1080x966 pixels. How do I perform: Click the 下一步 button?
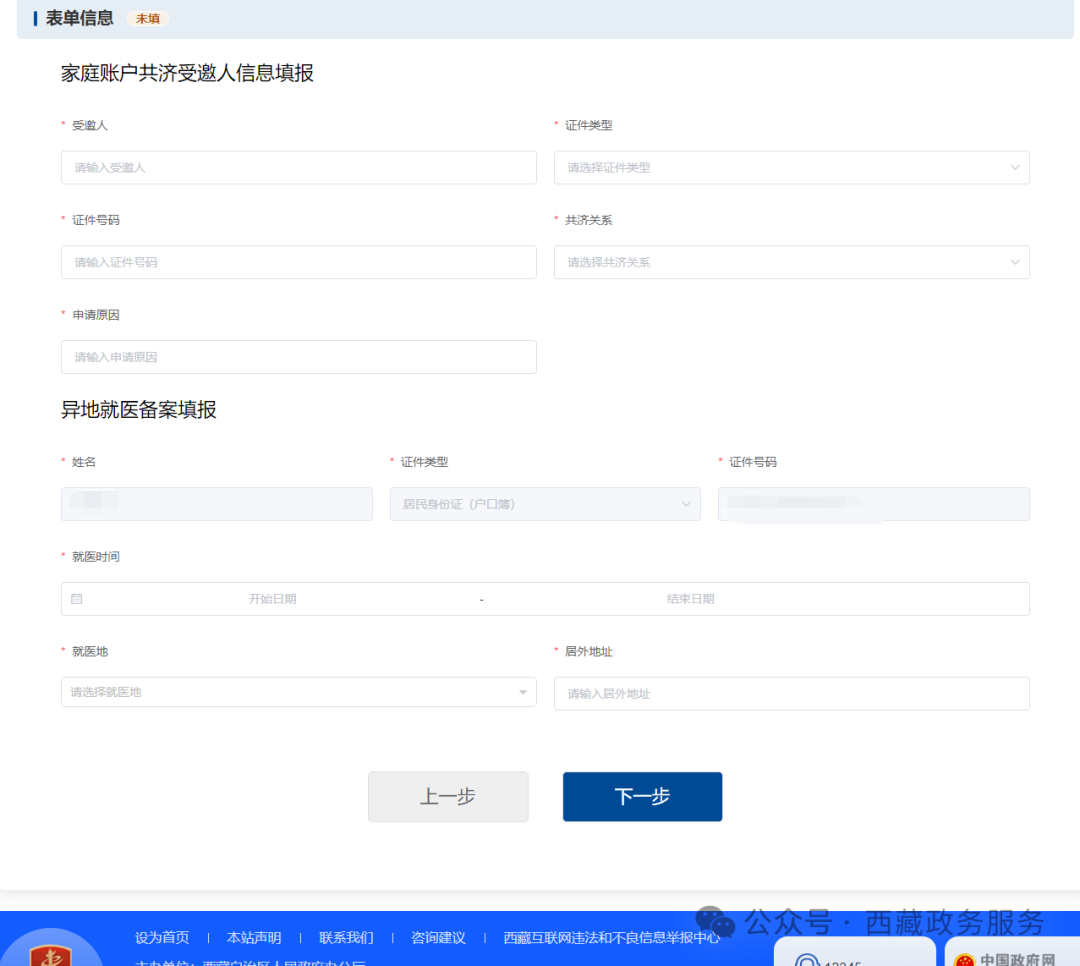pyautogui.click(x=642, y=797)
